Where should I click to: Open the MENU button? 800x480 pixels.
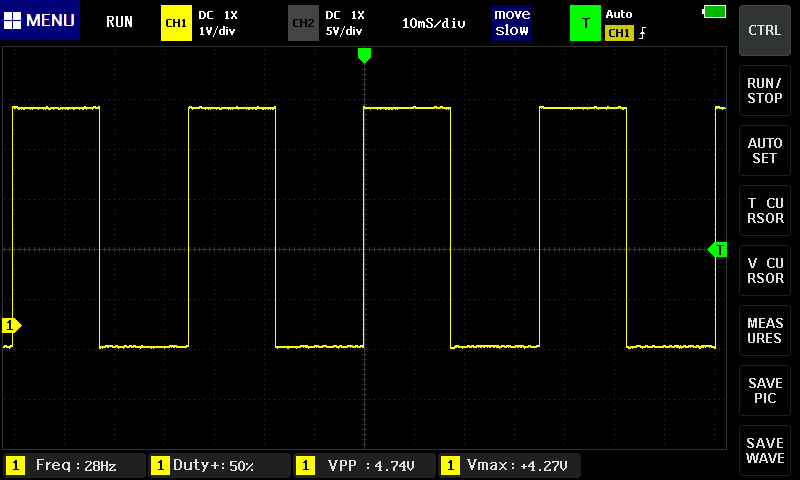click(40, 20)
